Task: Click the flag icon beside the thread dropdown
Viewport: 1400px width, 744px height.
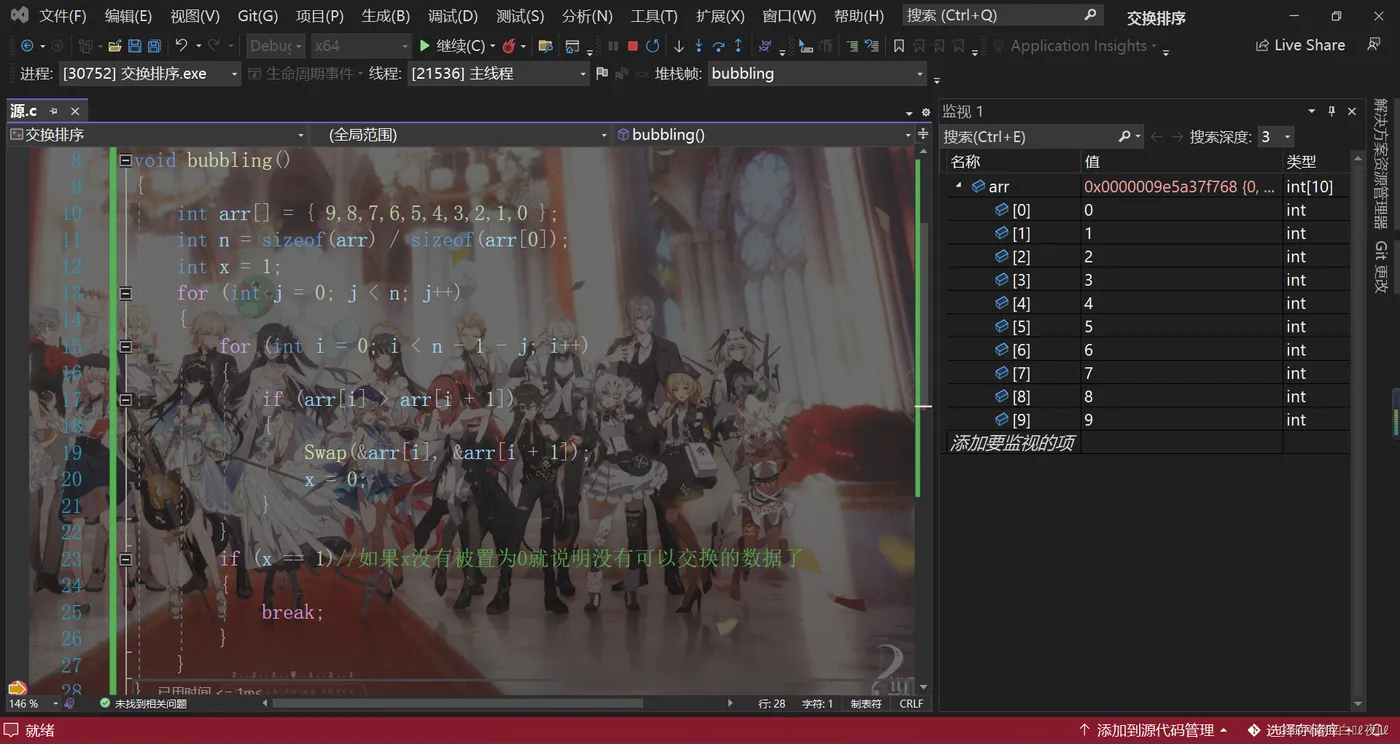Action: tap(601, 74)
